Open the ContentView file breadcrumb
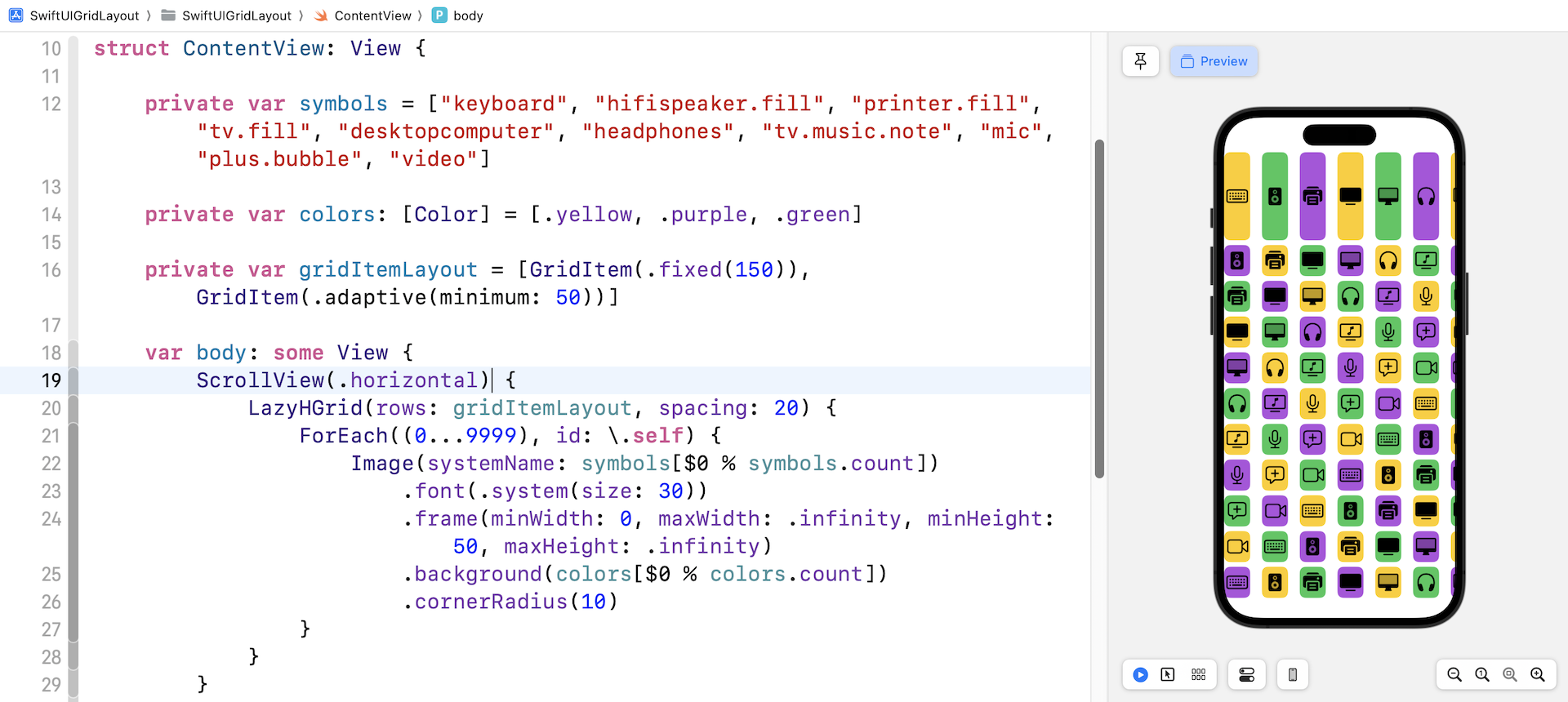The height and width of the screenshot is (702, 1568). 363,16
